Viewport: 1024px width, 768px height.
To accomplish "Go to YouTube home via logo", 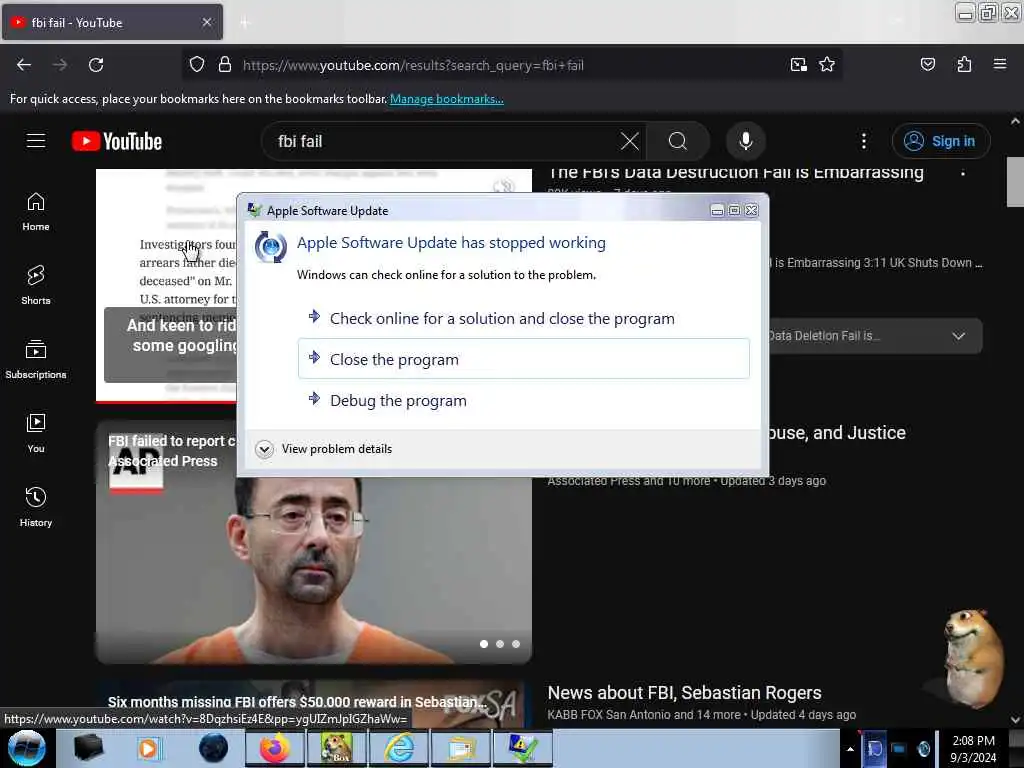I will (x=117, y=141).
